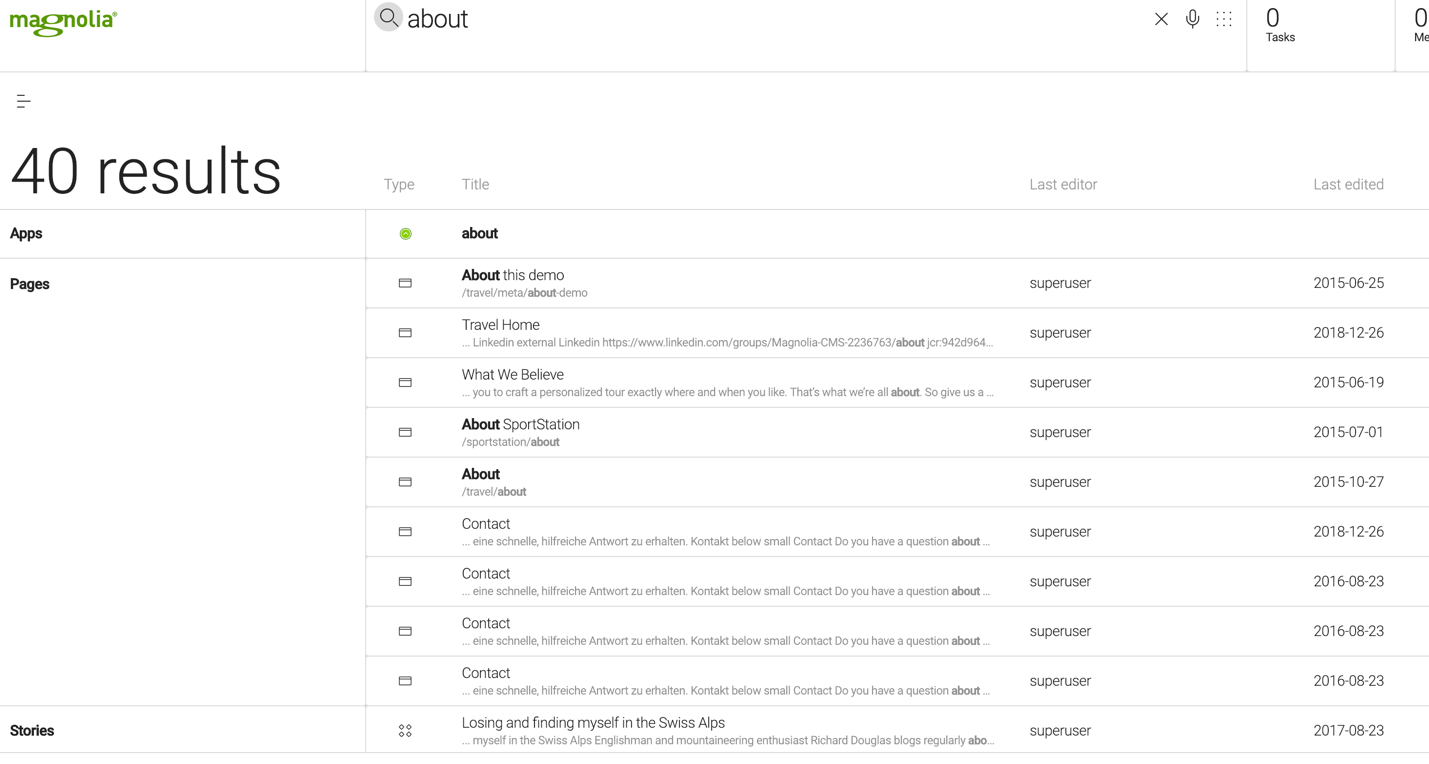This screenshot has height=764, width=1429.
Task: Clear the search with the X icon
Action: [1161, 19]
